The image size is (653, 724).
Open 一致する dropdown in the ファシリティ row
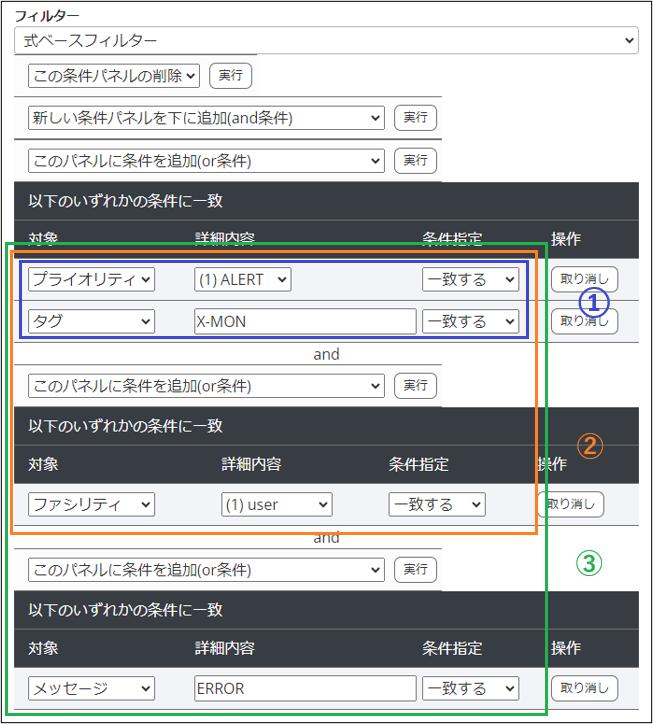coord(437,505)
